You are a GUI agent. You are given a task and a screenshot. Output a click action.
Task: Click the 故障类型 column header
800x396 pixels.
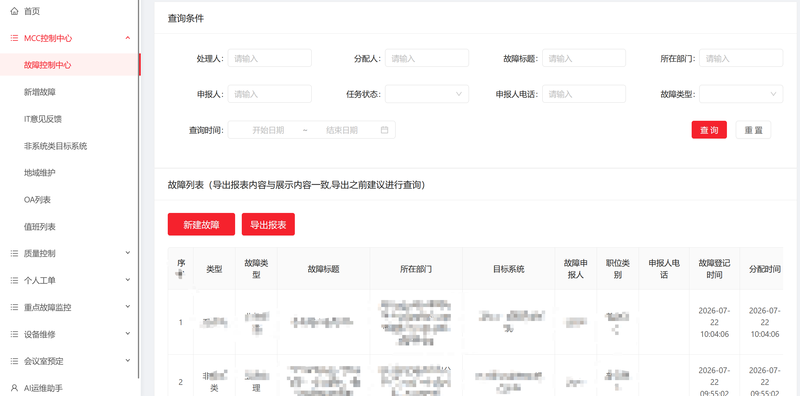coord(256,269)
